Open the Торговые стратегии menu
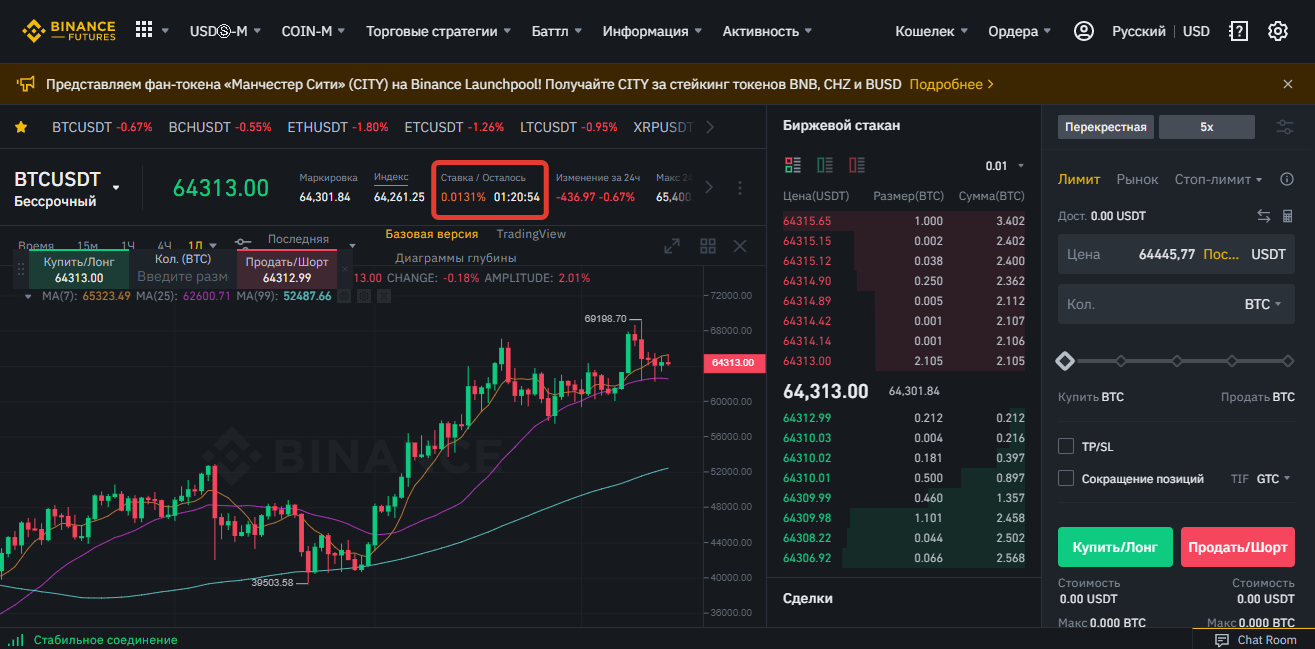The image size is (1315, 649). pos(439,31)
